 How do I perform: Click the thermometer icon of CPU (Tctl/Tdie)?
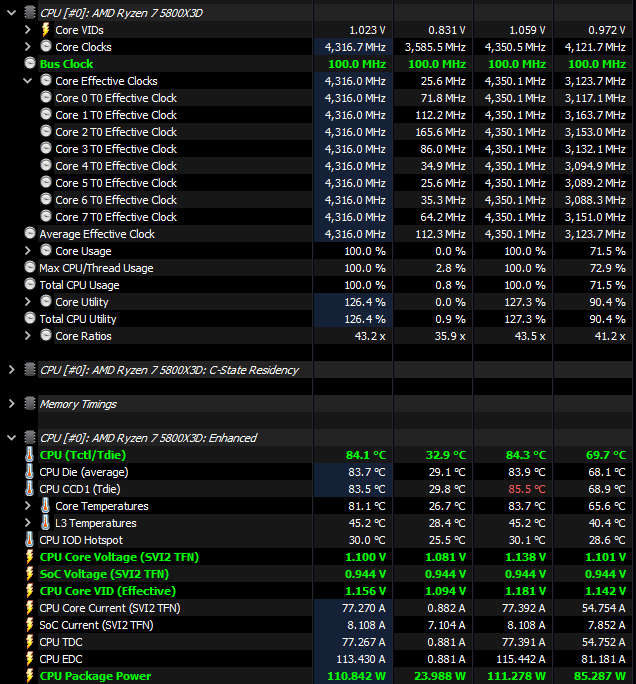coord(29,455)
